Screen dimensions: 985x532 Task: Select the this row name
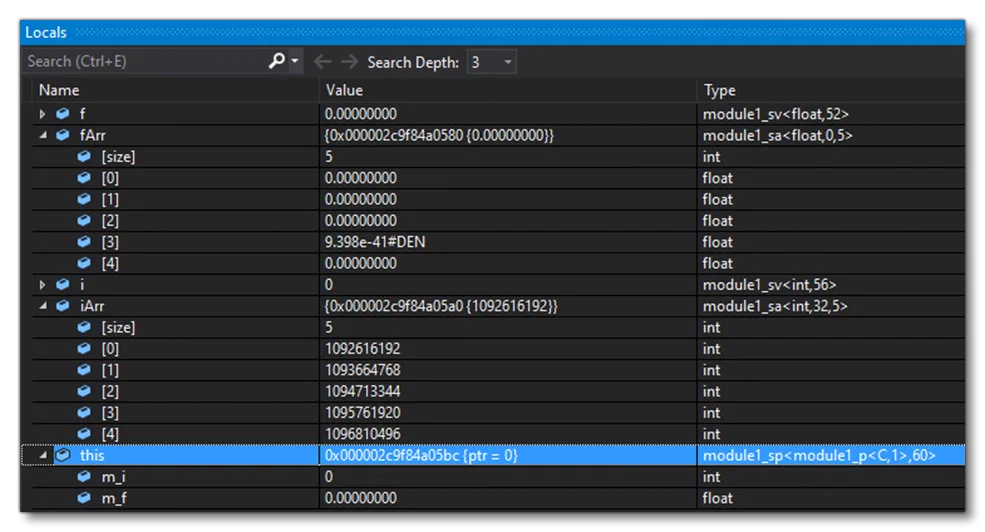(x=92, y=455)
